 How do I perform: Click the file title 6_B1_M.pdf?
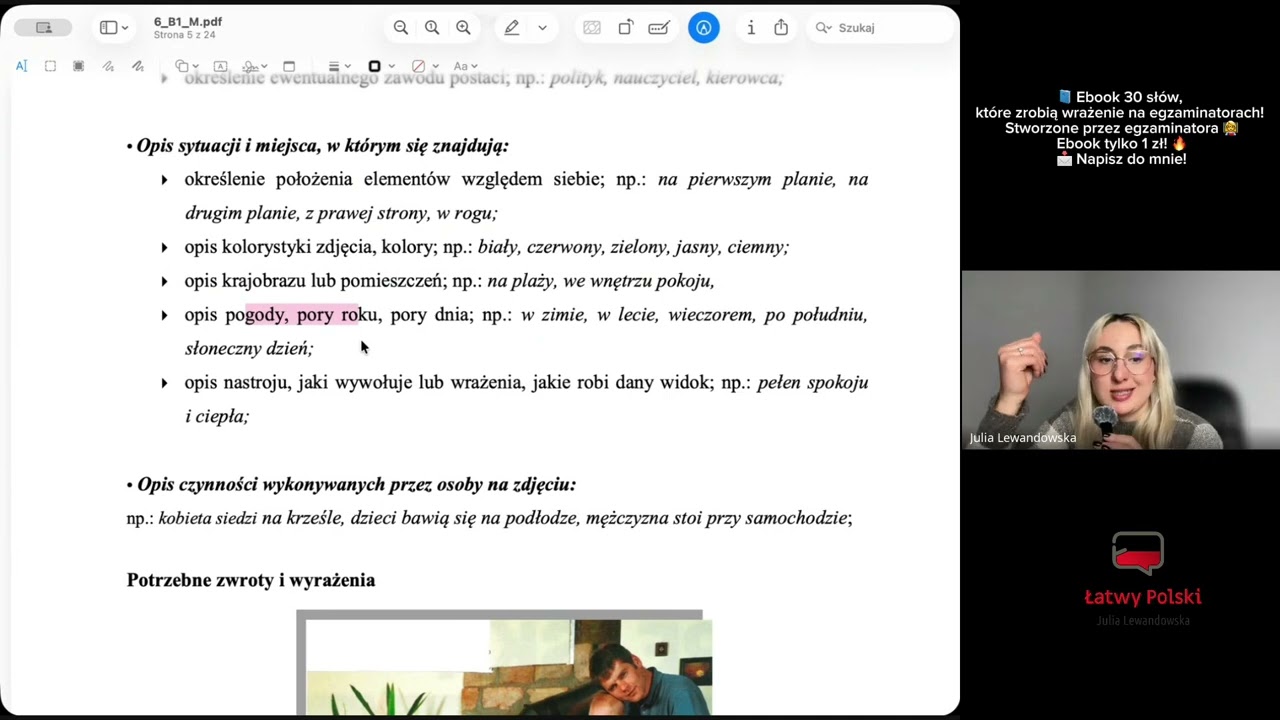(188, 21)
